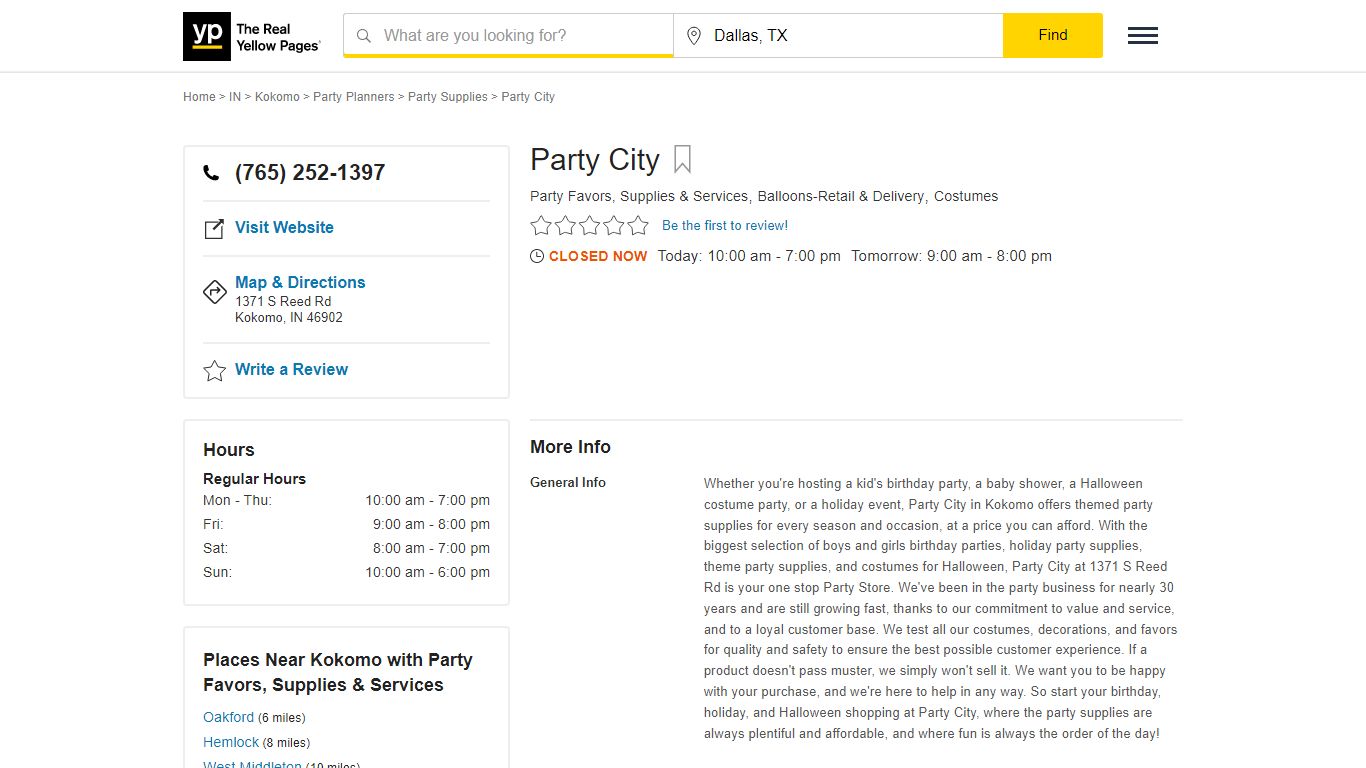
Task: Bookmark Party City with ribbon icon
Action: pyautogui.click(x=682, y=160)
